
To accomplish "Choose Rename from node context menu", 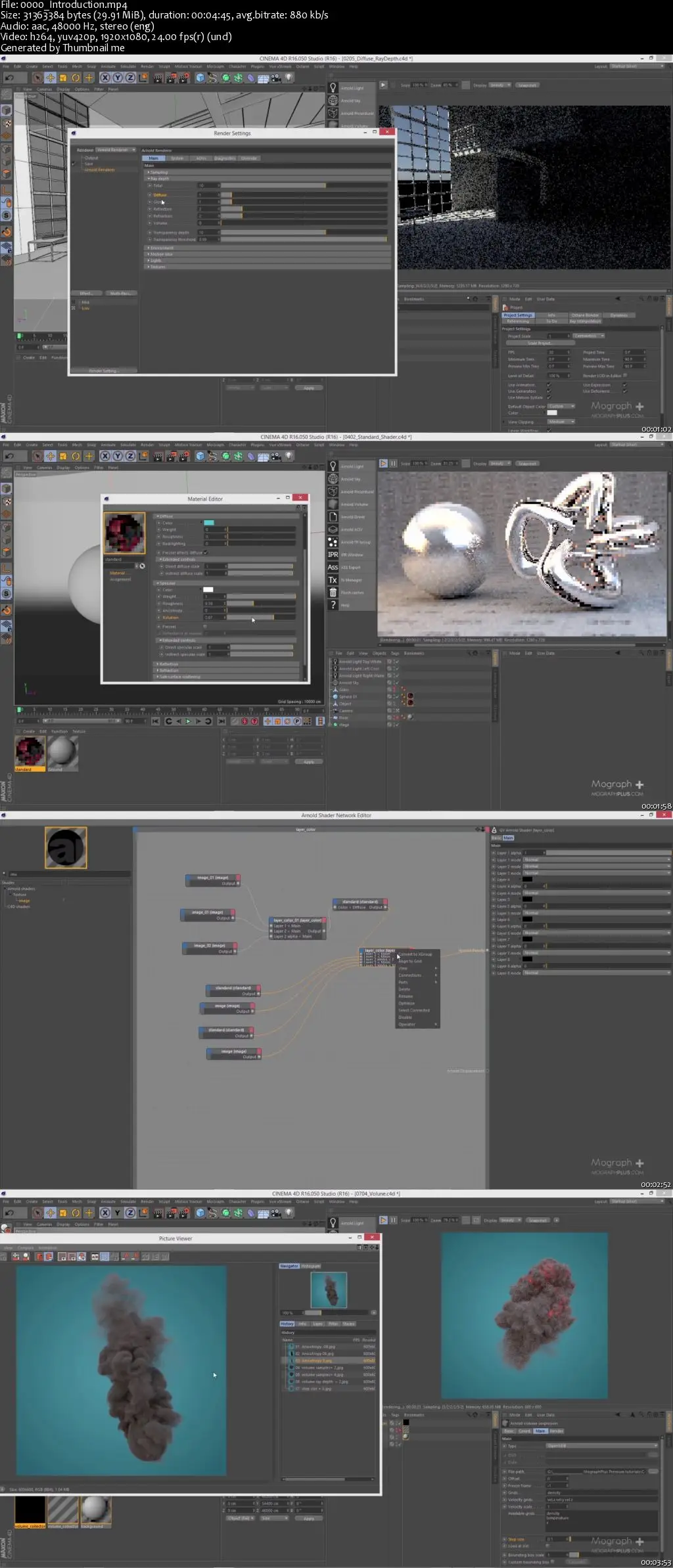I will [x=406, y=996].
